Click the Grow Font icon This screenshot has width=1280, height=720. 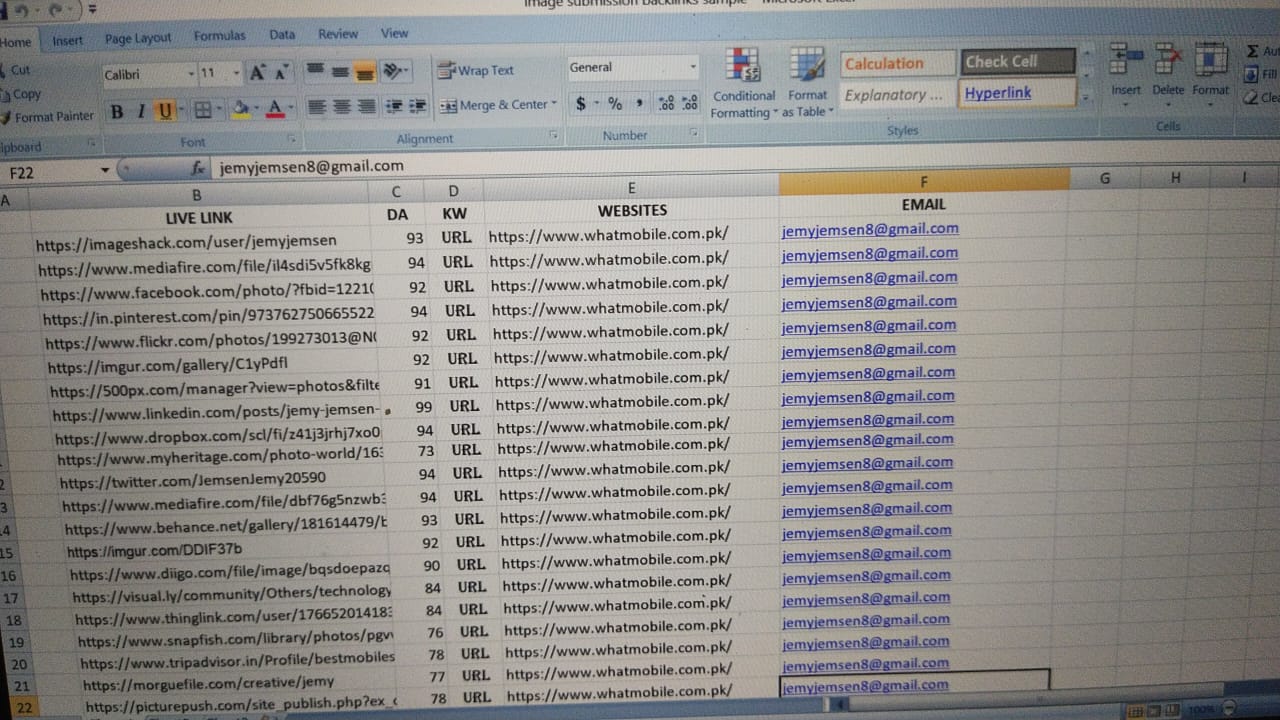click(258, 73)
